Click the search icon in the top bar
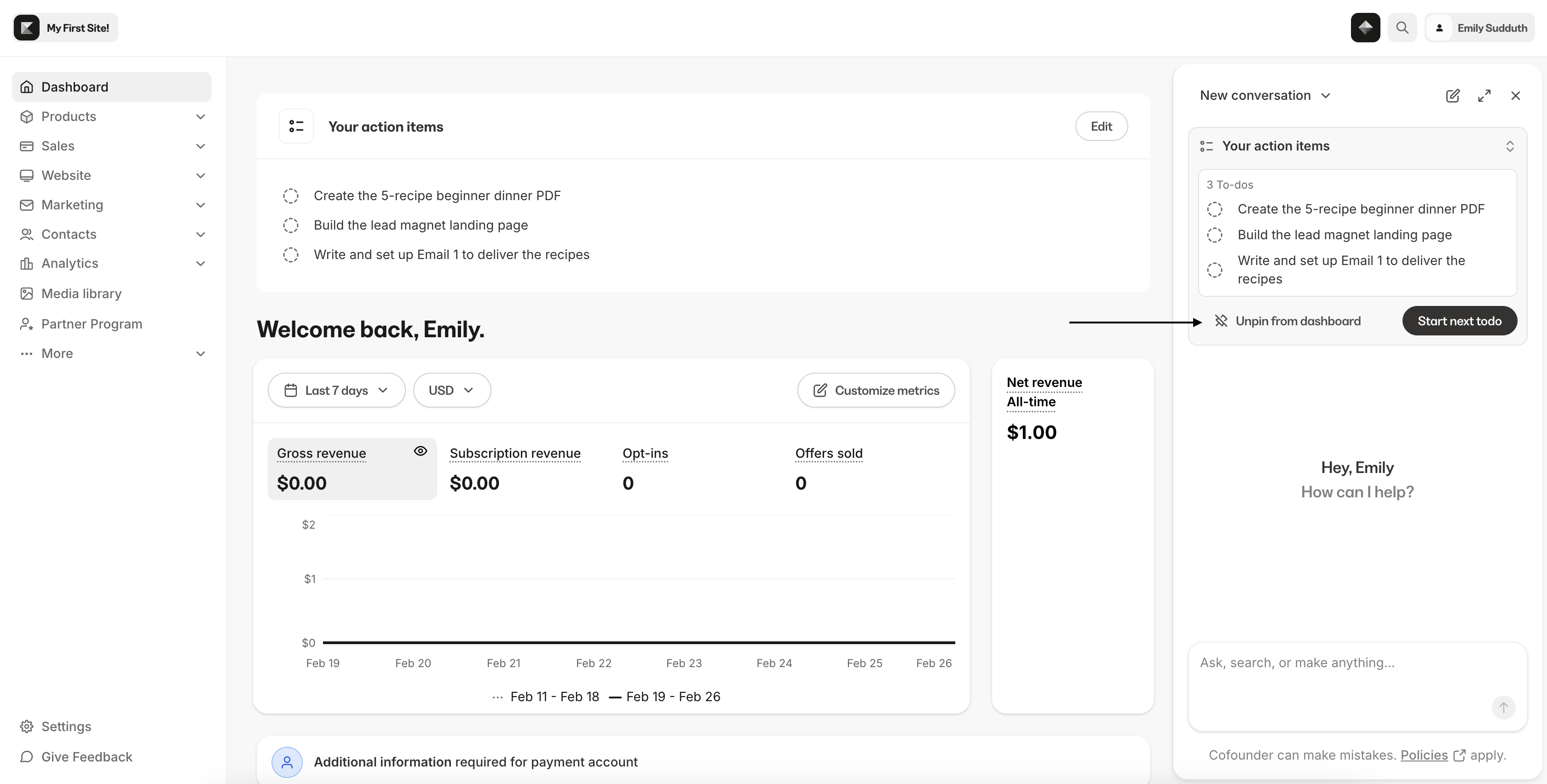The height and width of the screenshot is (784, 1547). [x=1402, y=28]
